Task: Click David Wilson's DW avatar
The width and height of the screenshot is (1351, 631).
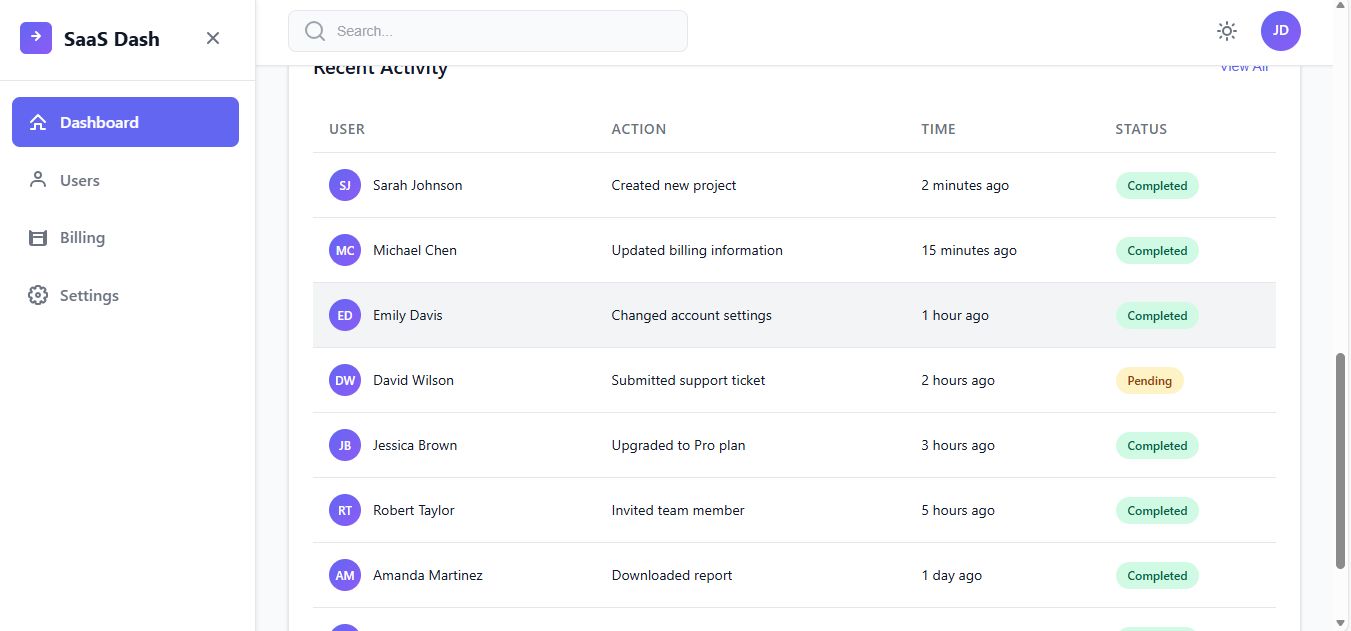Action: [345, 380]
